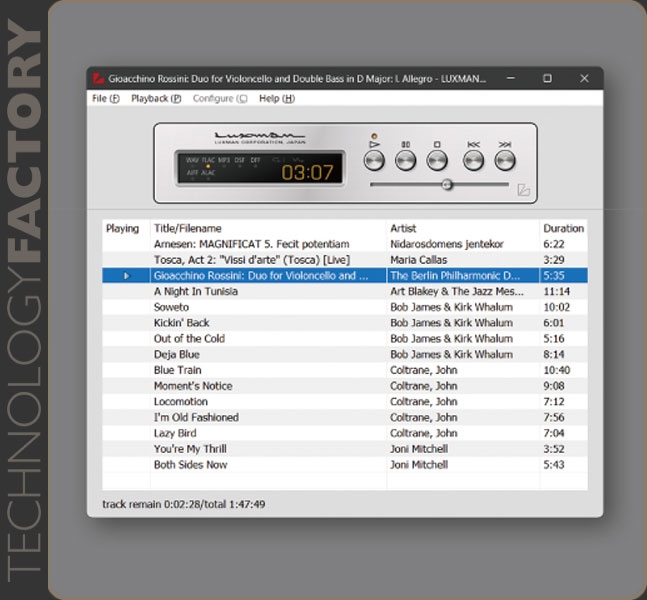Screen dimensions: 647x600
Task: Open the Help menu
Action: point(277,99)
